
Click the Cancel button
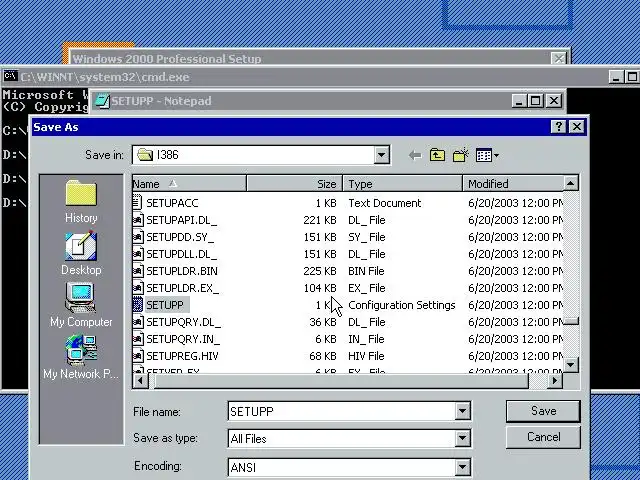[543, 437]
